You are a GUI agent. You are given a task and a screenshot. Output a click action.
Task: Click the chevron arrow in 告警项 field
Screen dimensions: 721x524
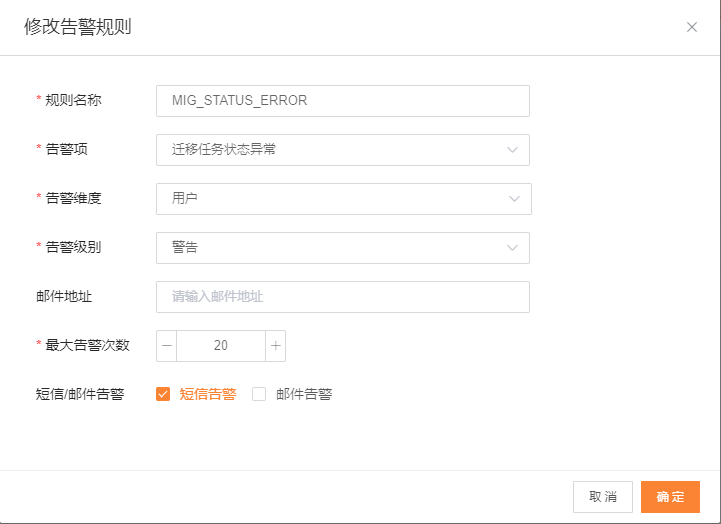click(513, 150)
